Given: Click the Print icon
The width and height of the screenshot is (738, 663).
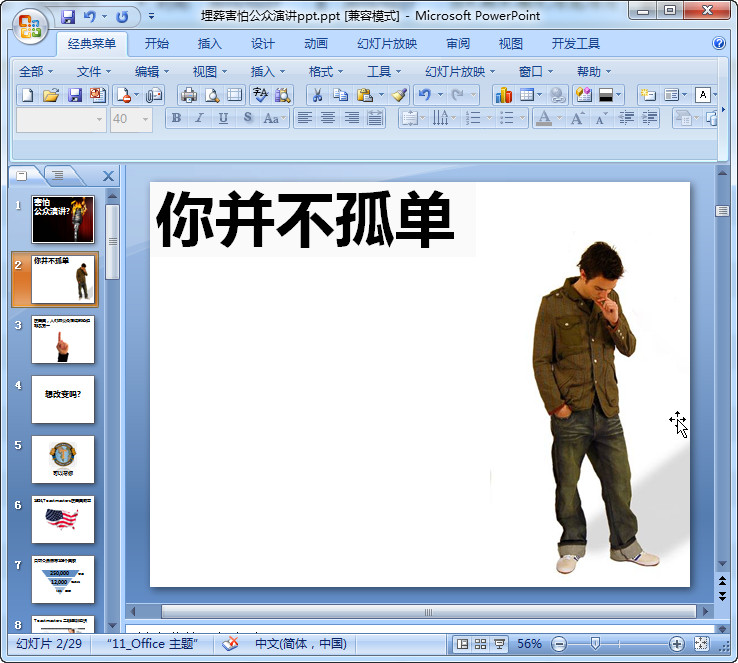Looking at the screenshot, I should [x=189, y=95].
